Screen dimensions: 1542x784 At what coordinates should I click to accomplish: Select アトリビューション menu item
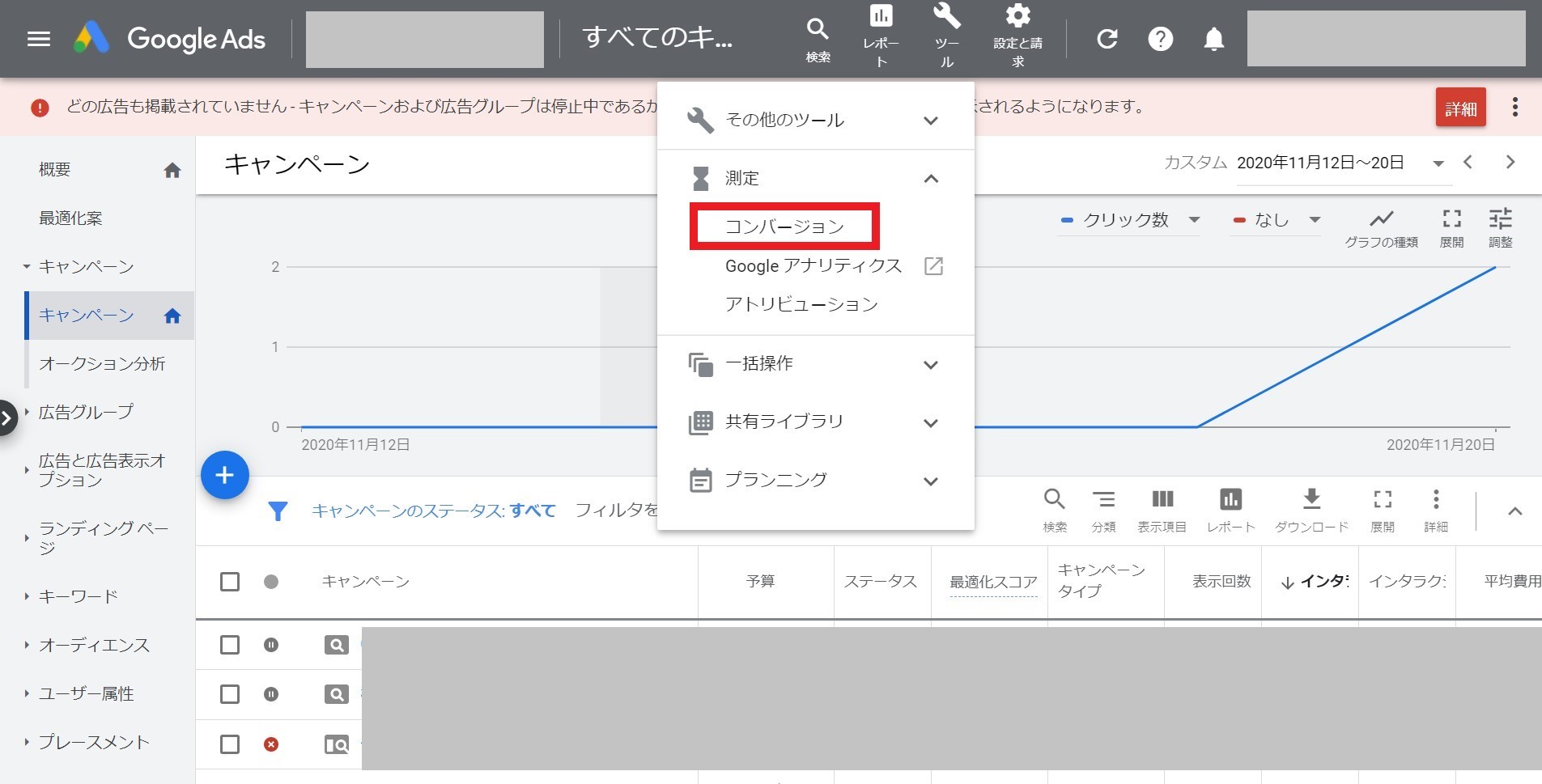801,304
